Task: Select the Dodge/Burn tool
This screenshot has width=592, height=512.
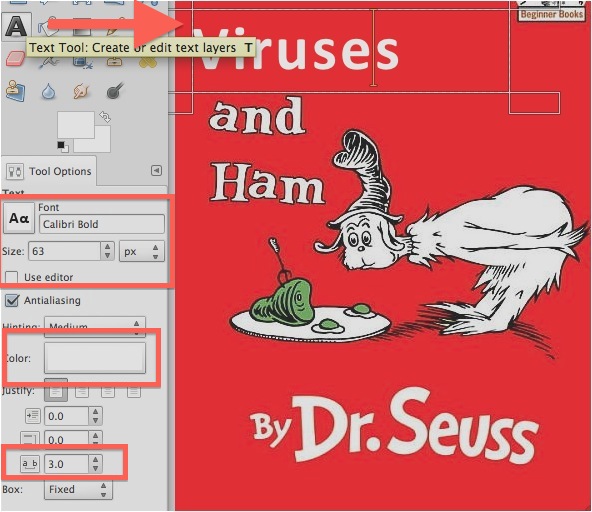Action: pos(115,91)
